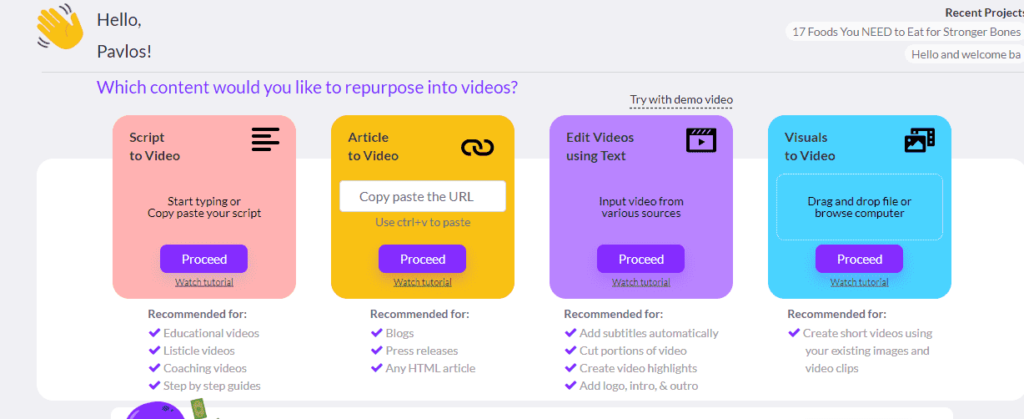Viewport: 1024px width, 419px height.
Task: Click the Listicle videos list item
Action: tap(191, 350)
